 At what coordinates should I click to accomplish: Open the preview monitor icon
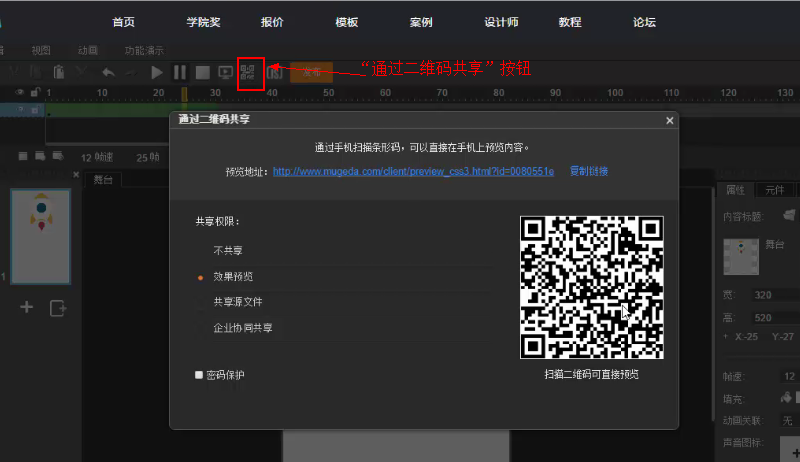(225, 72)
